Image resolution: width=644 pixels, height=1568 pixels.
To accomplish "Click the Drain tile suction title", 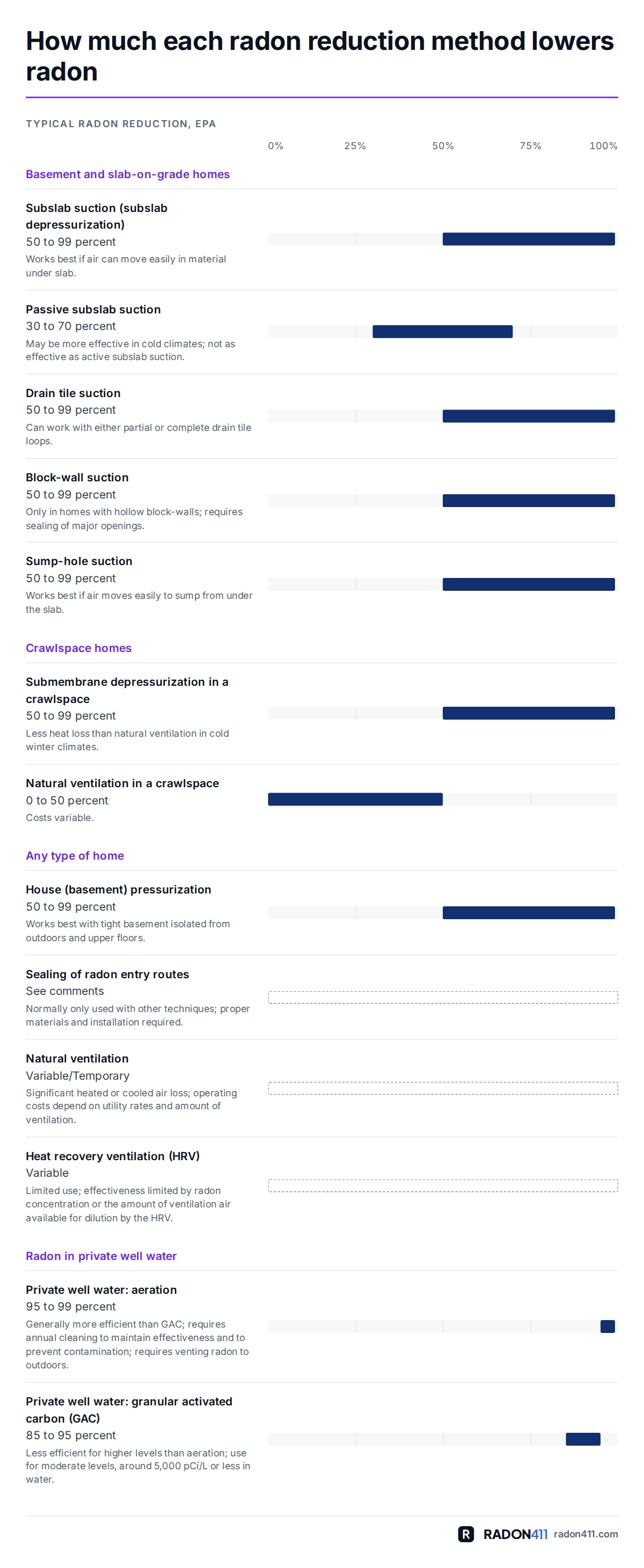I will [x=73, y=393].
